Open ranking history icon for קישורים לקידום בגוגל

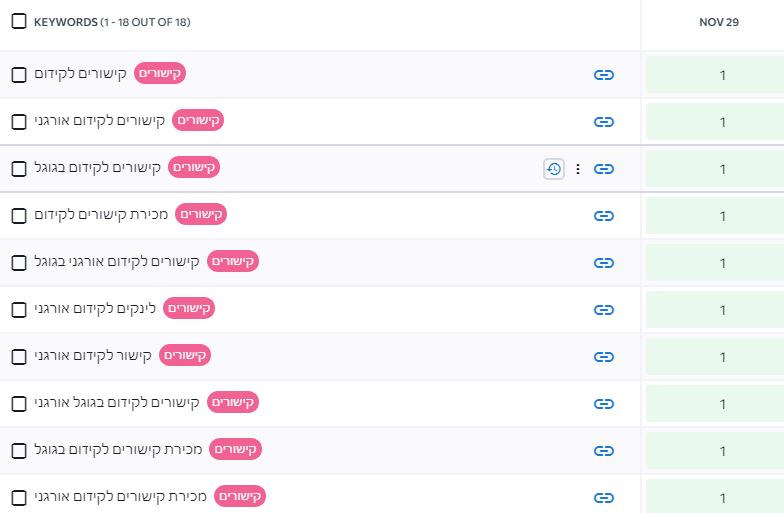click(554, 169)
